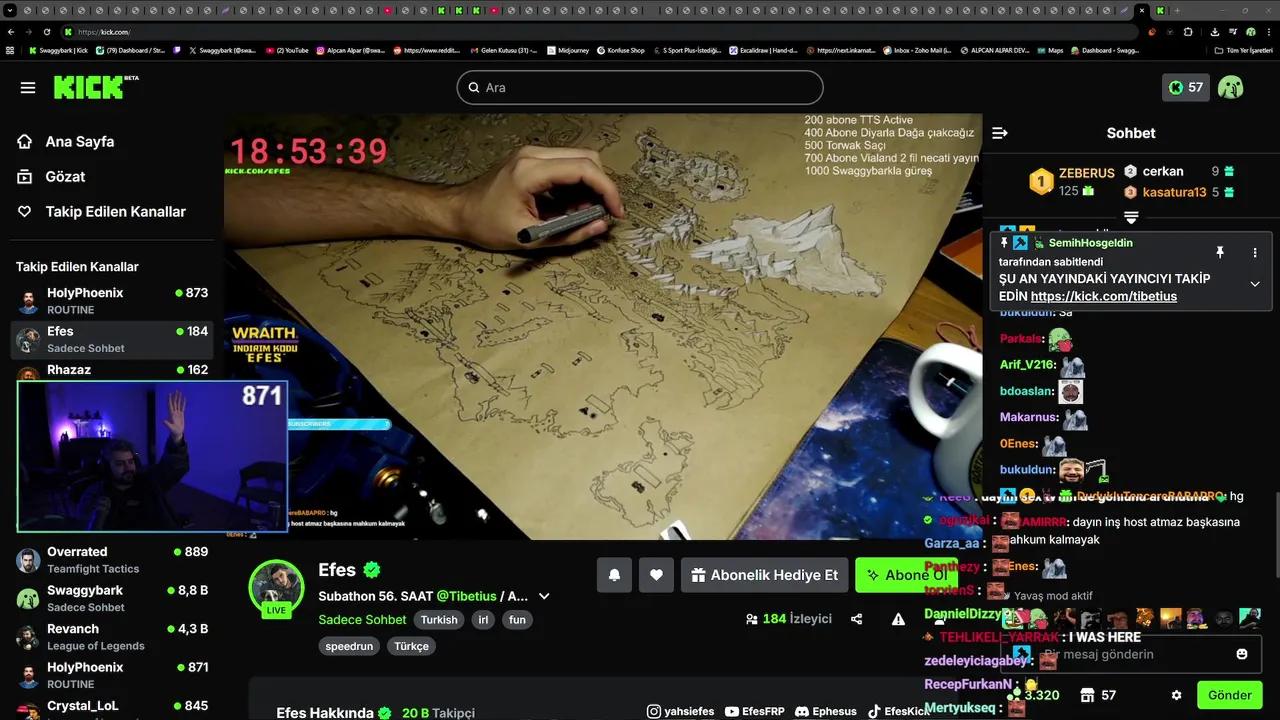Unpin the SemihHosgeldin pinned message
Image resolution: width=1280 pixels, height=720 pixels.
point(1220,253)
